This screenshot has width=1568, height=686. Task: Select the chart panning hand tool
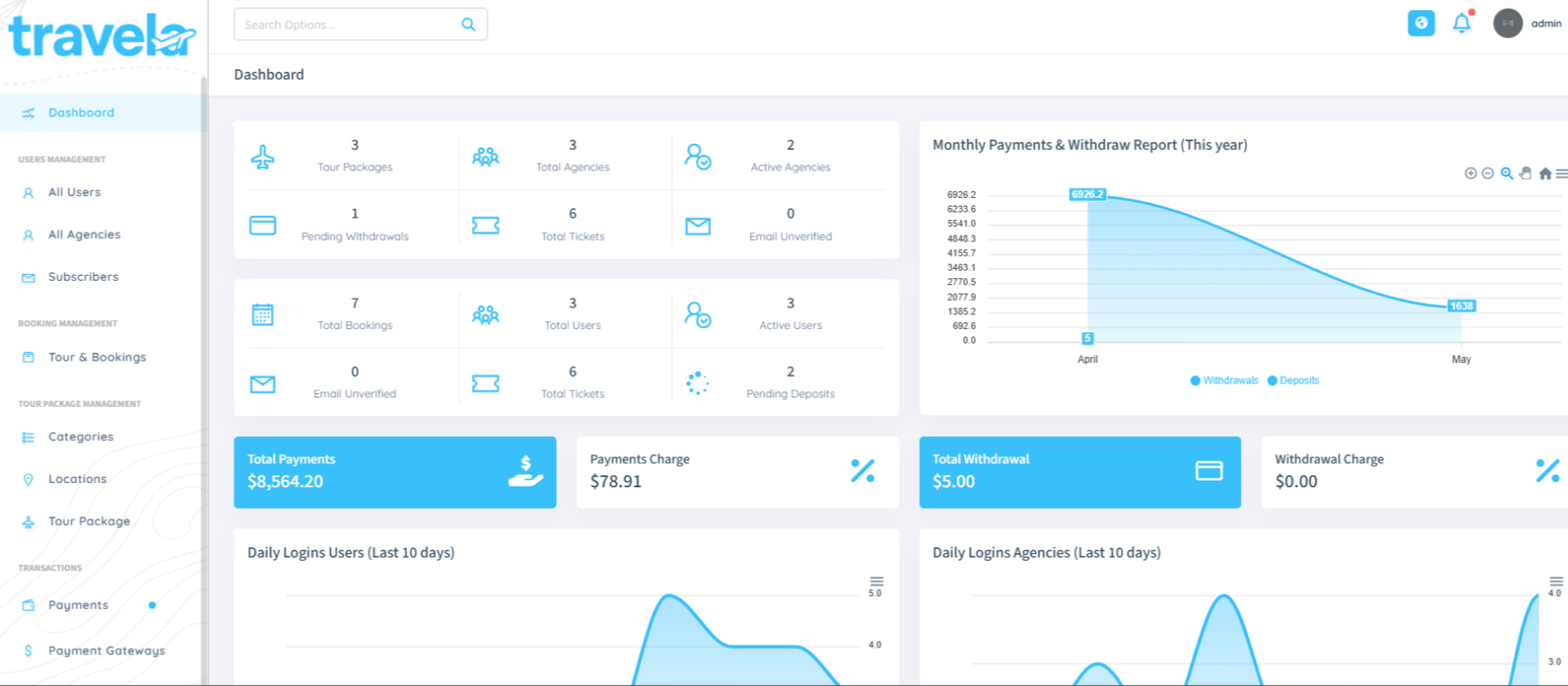click(x=1525, y=174)
